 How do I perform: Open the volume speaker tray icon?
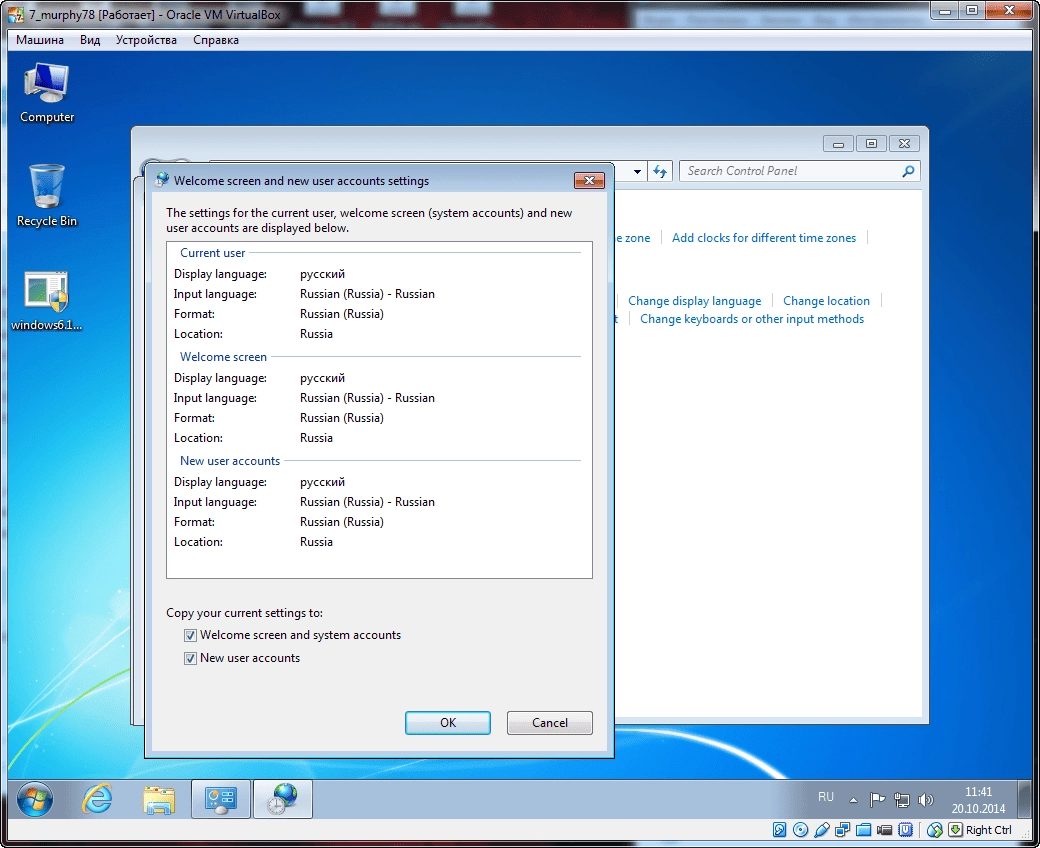(925, 800)
